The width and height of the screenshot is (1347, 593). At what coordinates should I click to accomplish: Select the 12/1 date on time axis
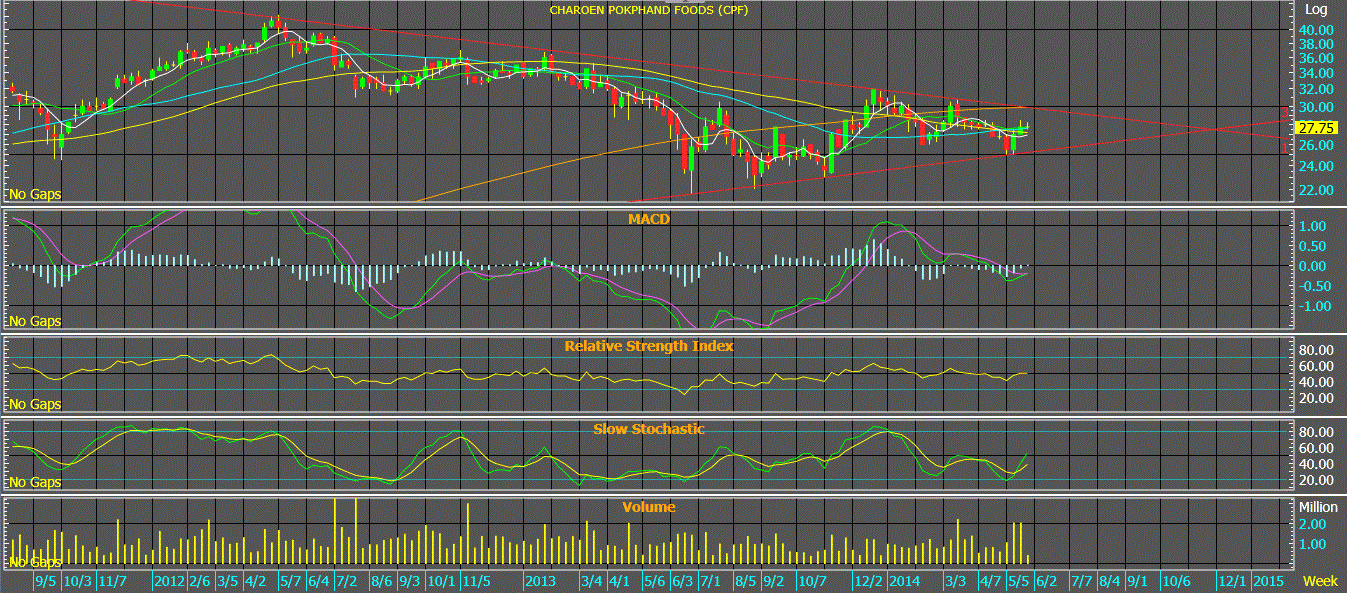click(x=1231, y=581)
